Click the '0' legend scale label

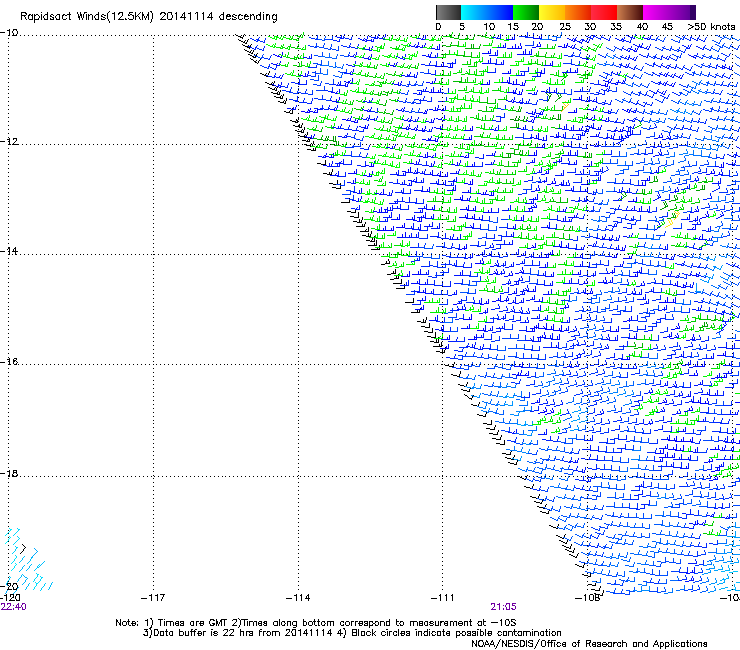click(438, 27)
